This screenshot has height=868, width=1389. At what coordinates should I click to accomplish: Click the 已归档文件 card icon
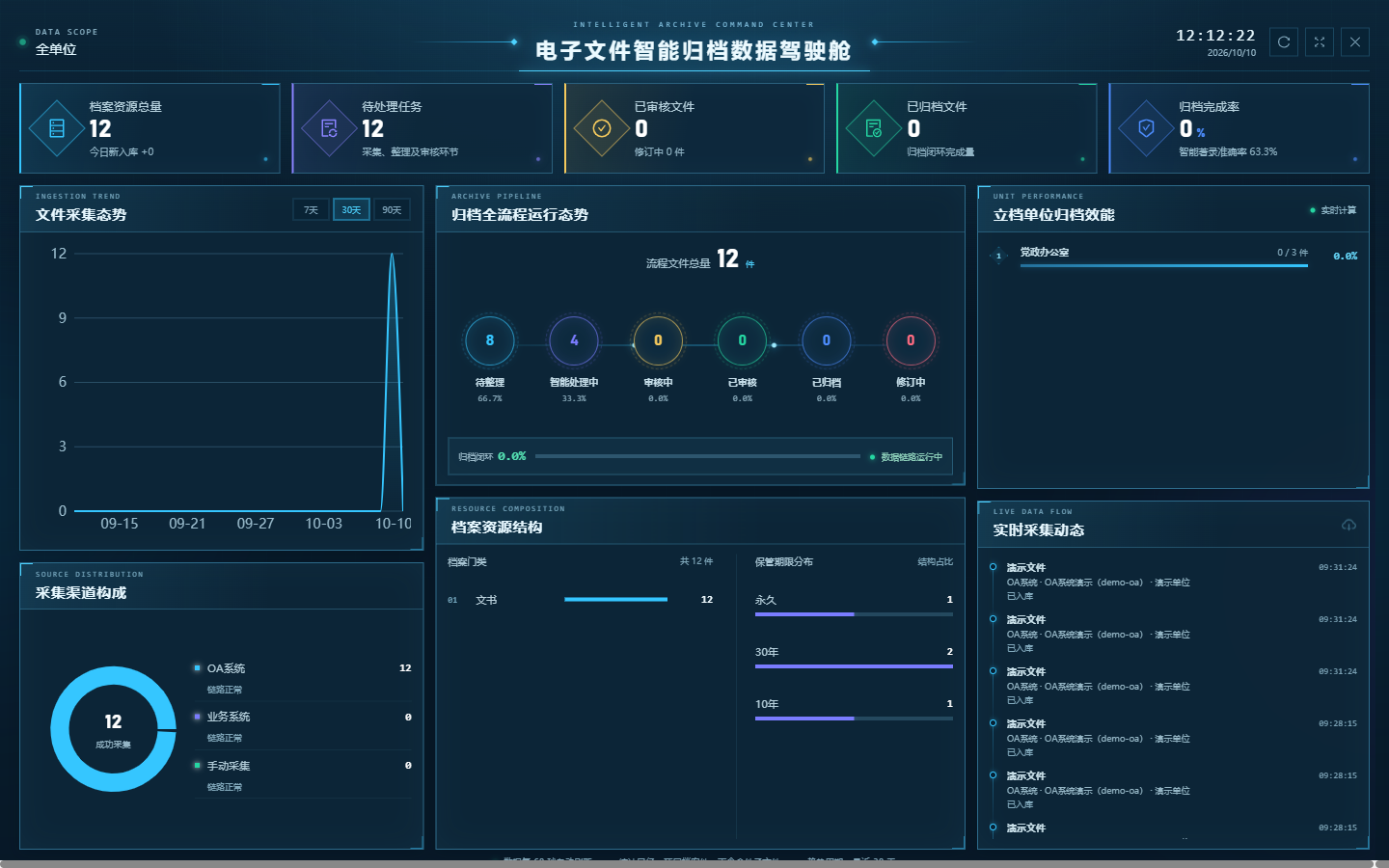point(874,128)
